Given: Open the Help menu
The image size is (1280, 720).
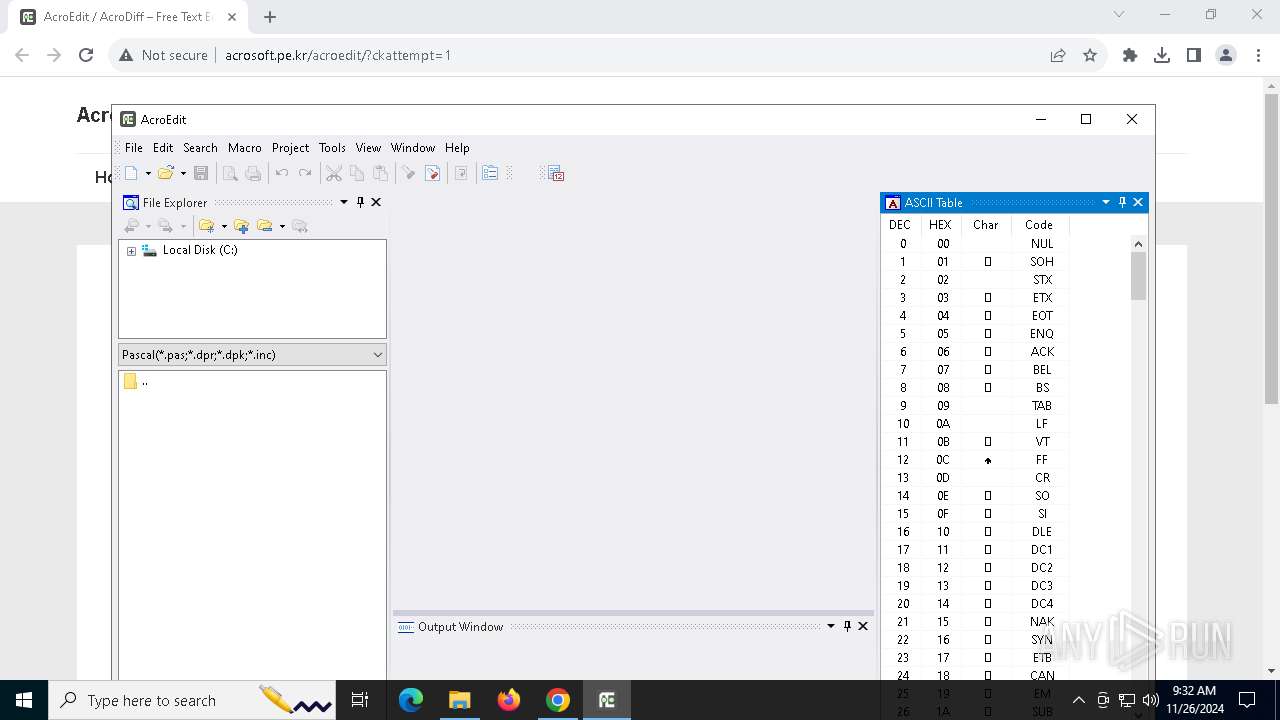Looking at the screenshot, I should pos(457,147).
